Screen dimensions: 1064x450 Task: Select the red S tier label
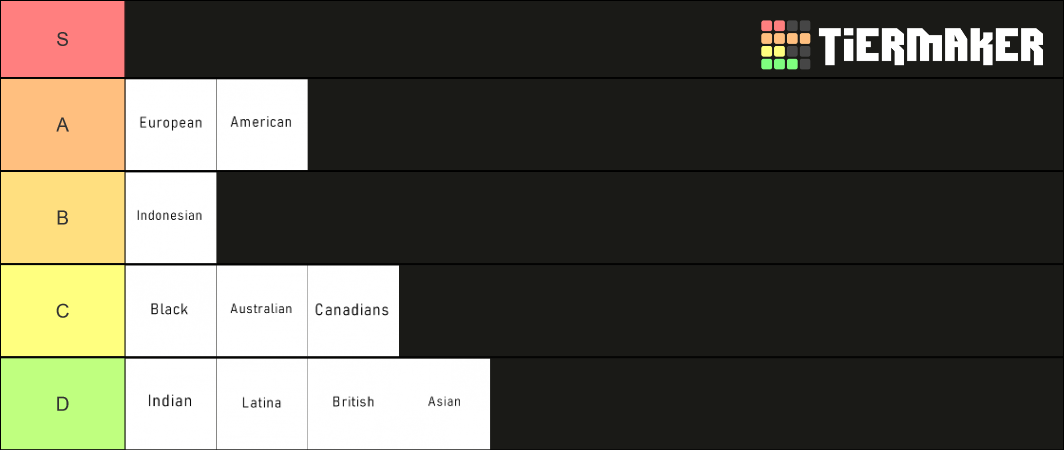62,39
